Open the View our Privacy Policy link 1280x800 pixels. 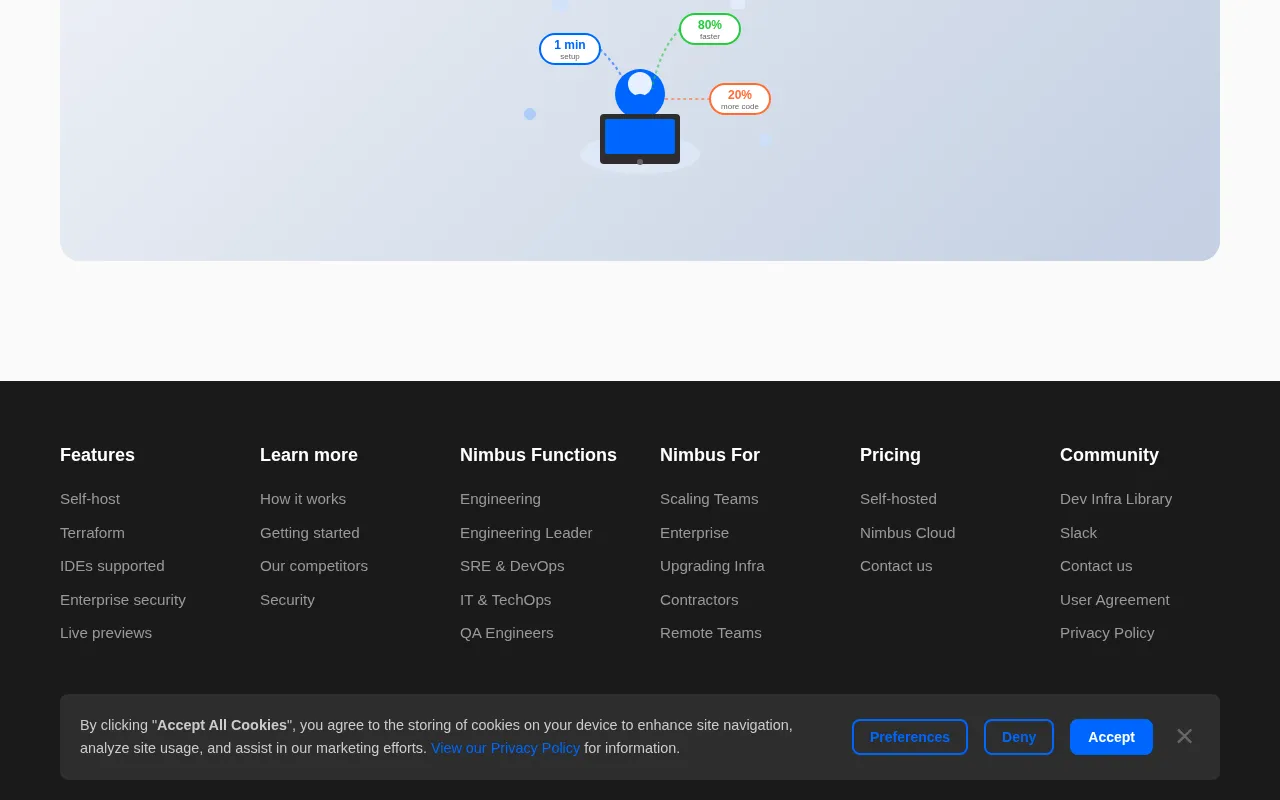[x=505, y=748]
